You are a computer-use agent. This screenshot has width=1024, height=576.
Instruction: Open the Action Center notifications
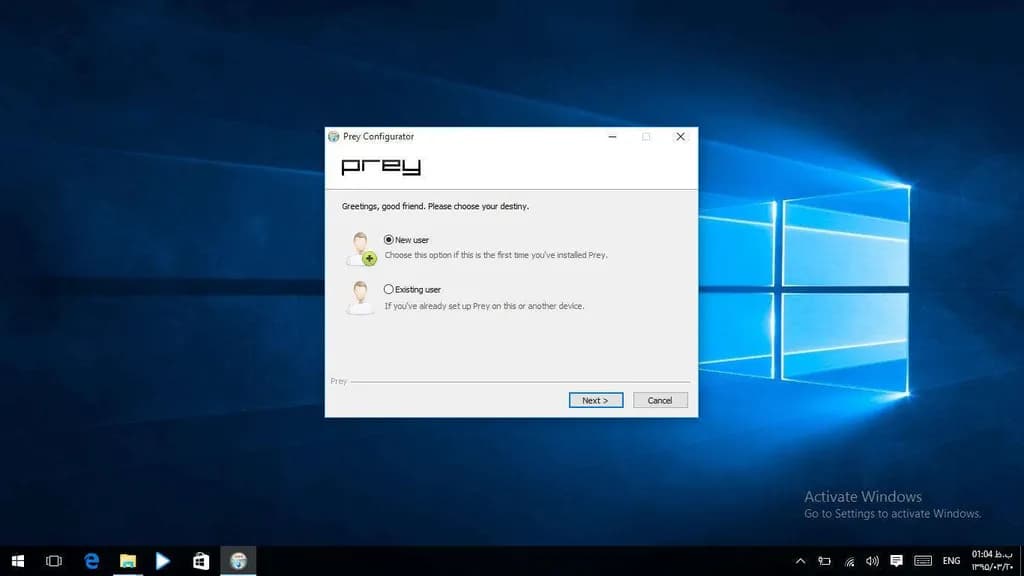pyautogui.click(x=896, y=561)
